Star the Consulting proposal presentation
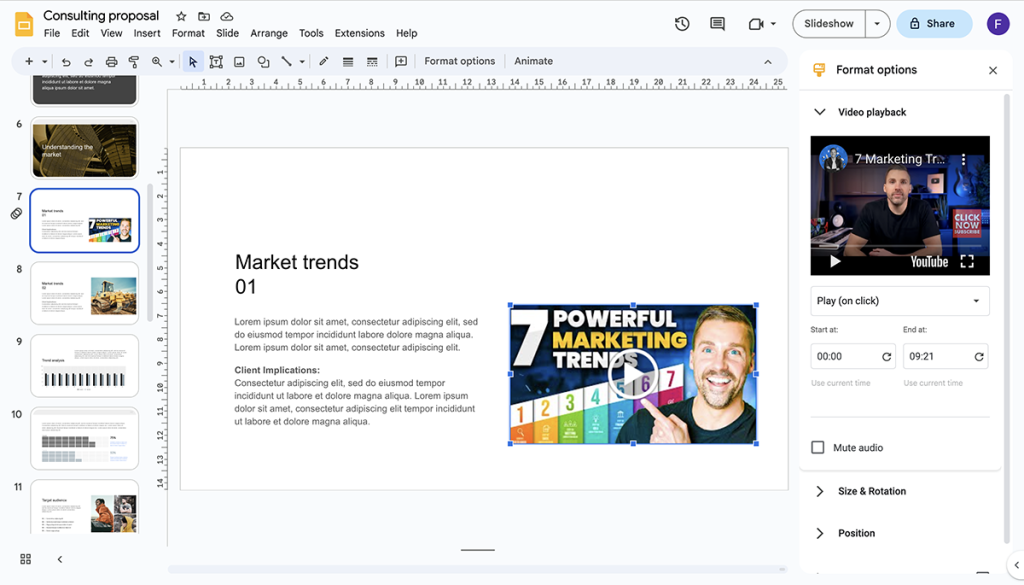The height and width of the screenshot is (585, 1024). (180, 16)
